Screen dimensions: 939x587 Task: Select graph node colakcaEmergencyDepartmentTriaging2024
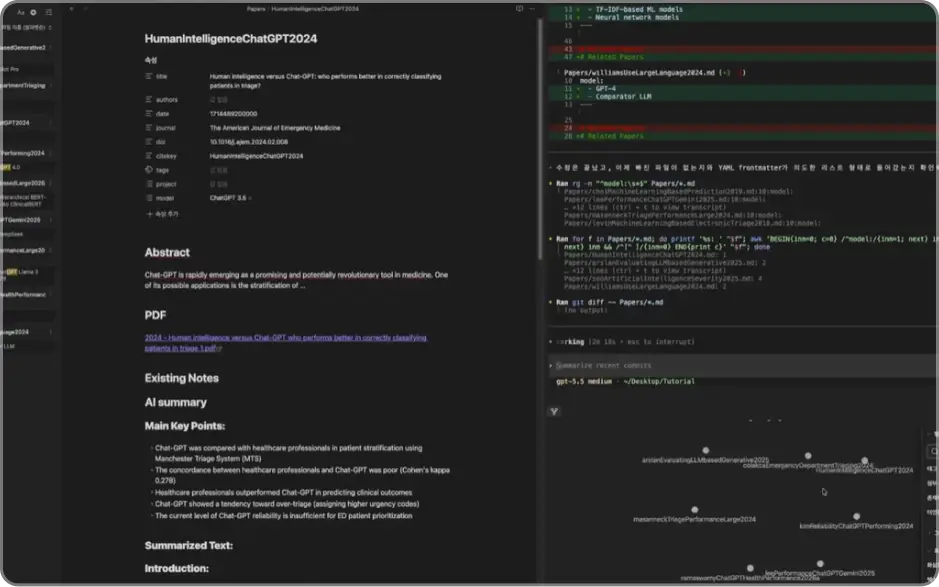coord(808,456)
